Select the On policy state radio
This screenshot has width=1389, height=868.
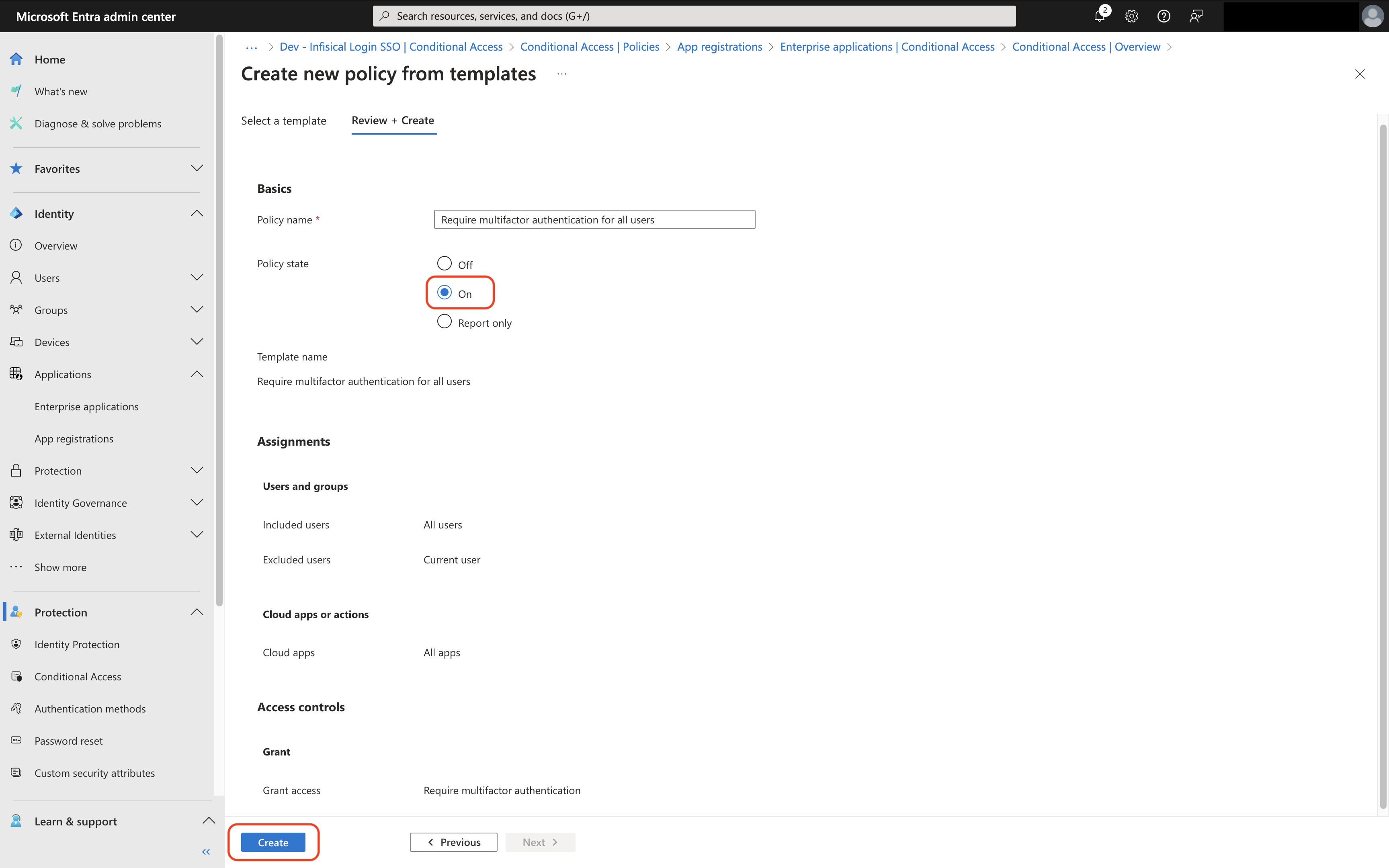tap(444, 293)
